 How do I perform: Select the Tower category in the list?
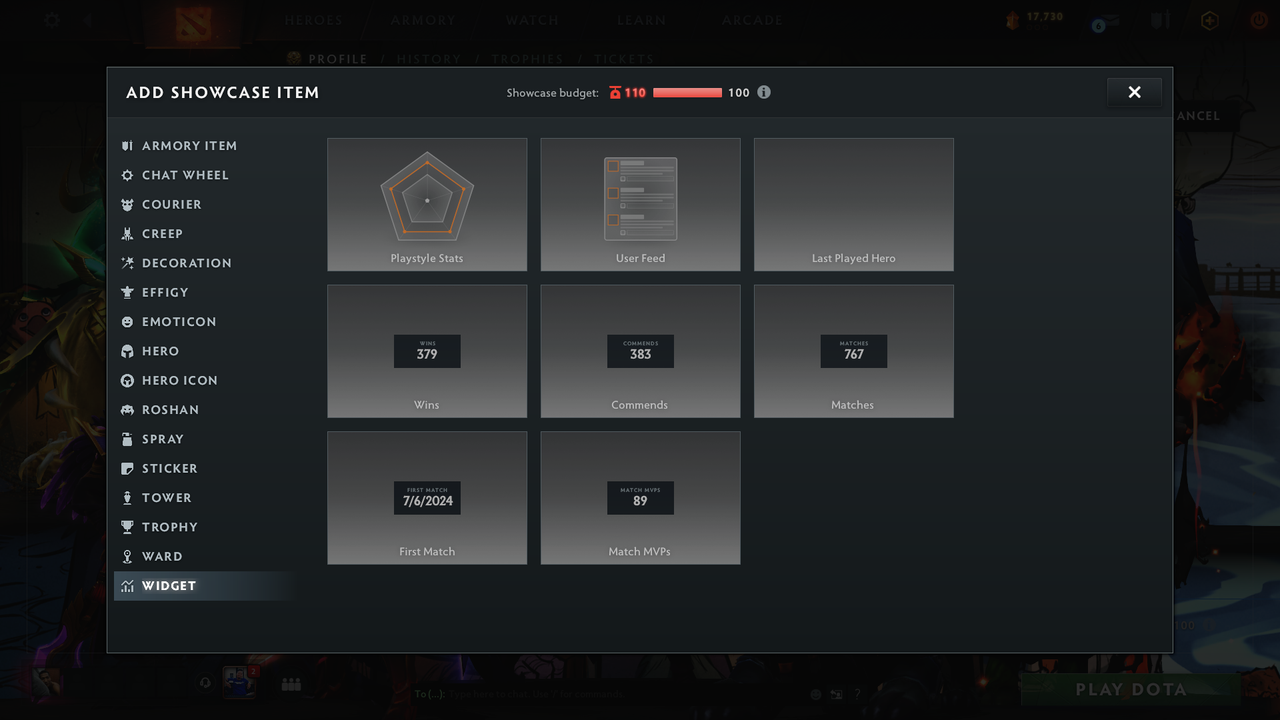(x=164, y=497)
